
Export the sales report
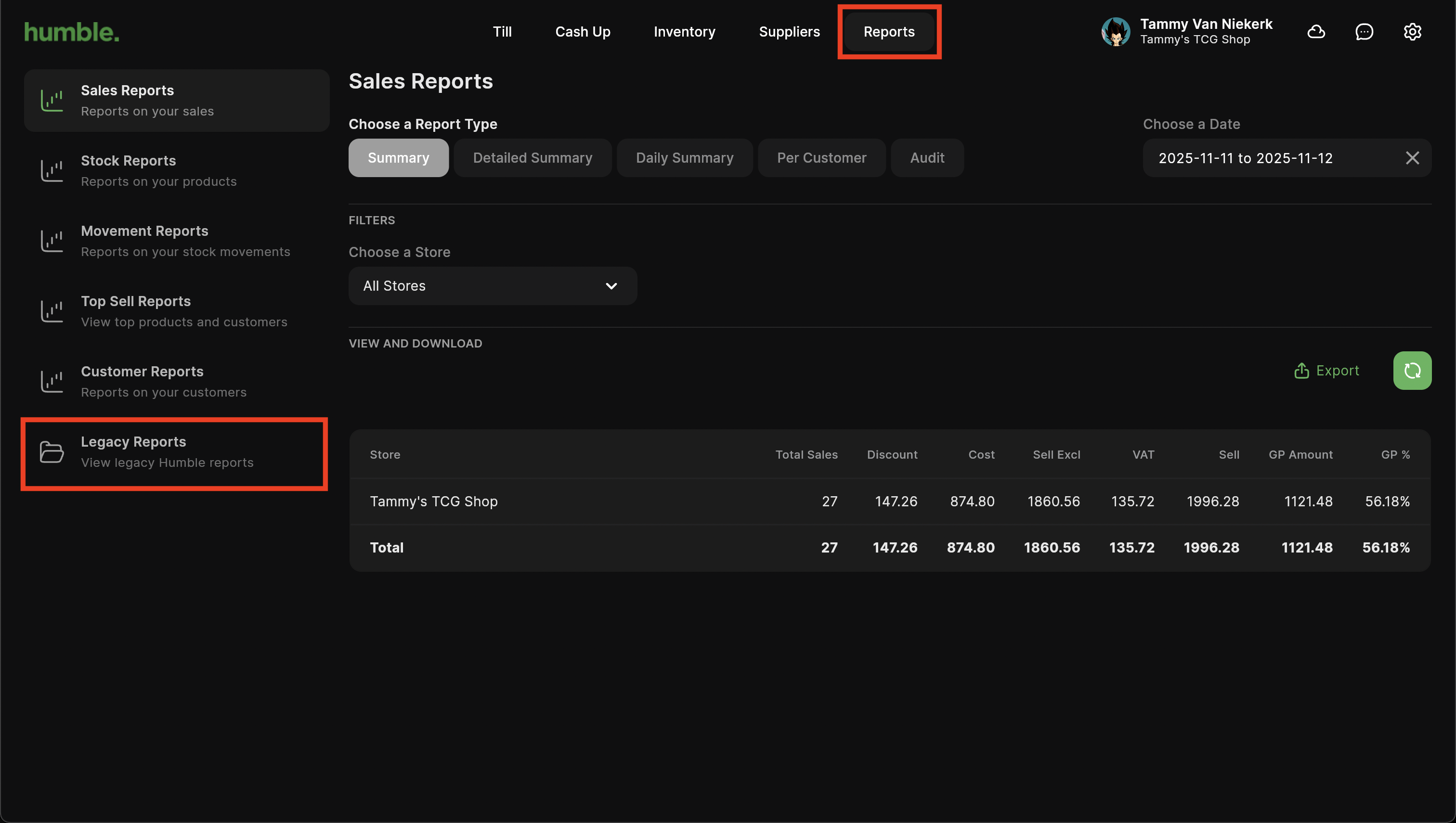[x=1326, y=371]
